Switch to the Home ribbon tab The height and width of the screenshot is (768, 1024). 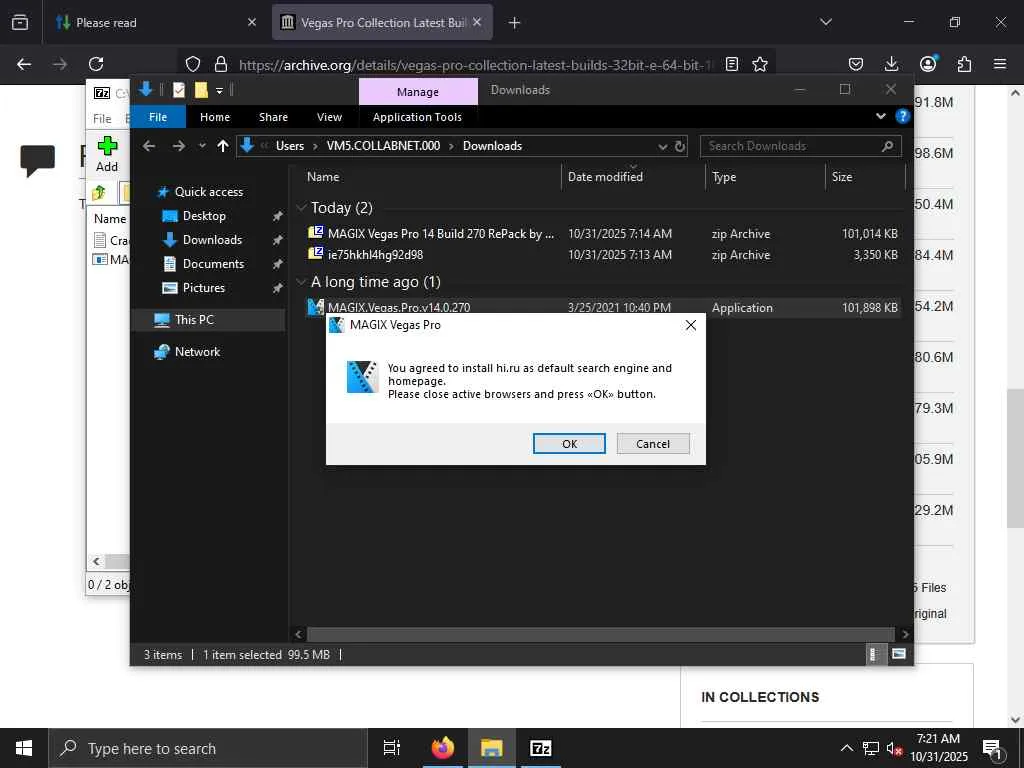[x=215, y=117]
